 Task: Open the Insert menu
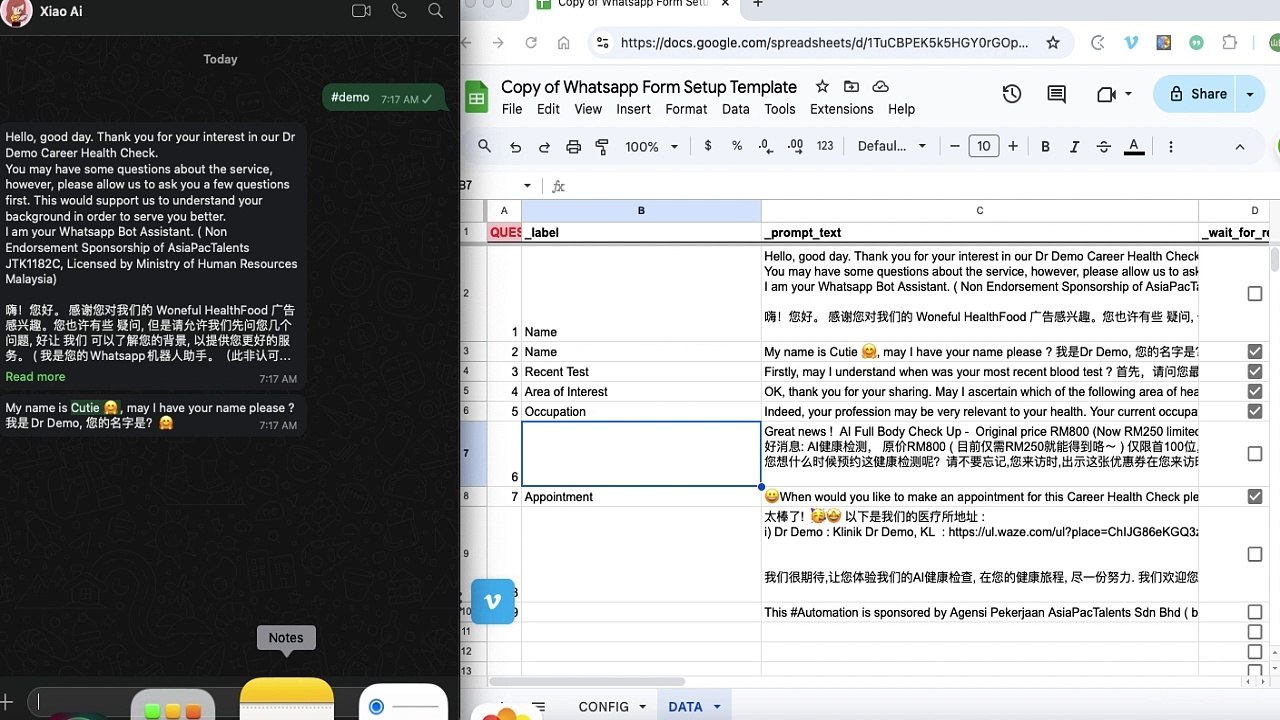pyautogui.click(x=634, y=109)
